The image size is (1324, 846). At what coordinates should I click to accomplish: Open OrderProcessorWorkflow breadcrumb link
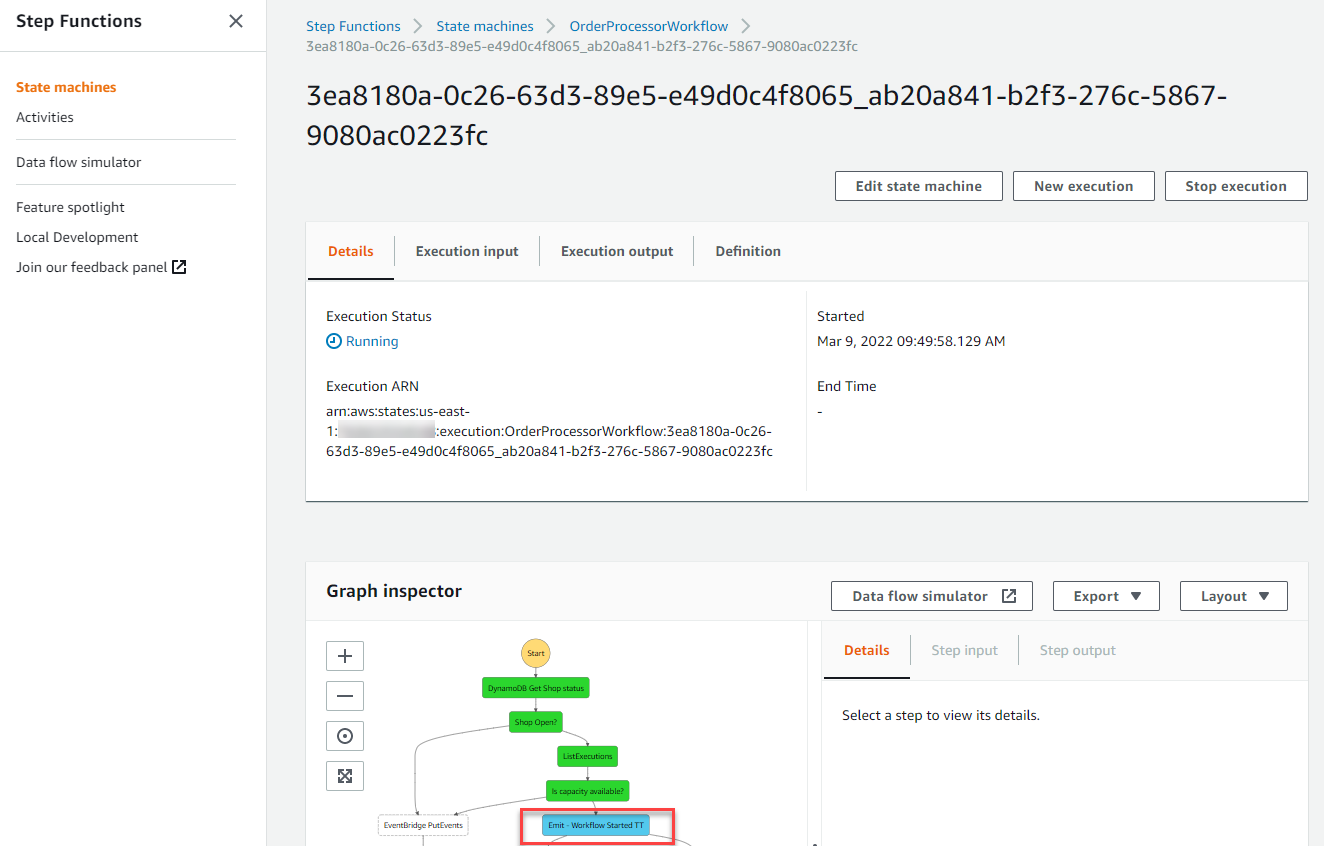click(649, 26)
